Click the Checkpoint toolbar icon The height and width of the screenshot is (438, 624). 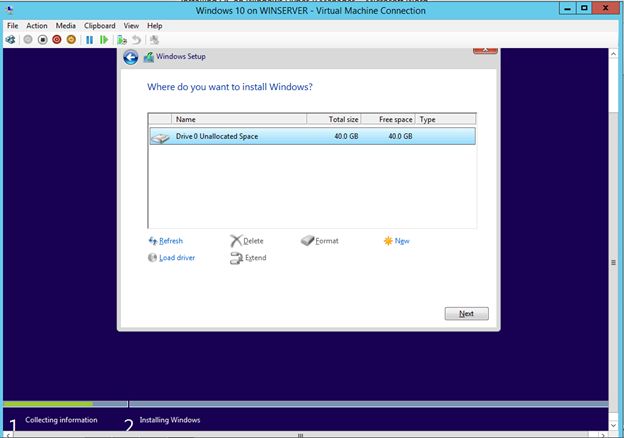tap(122, 40)
